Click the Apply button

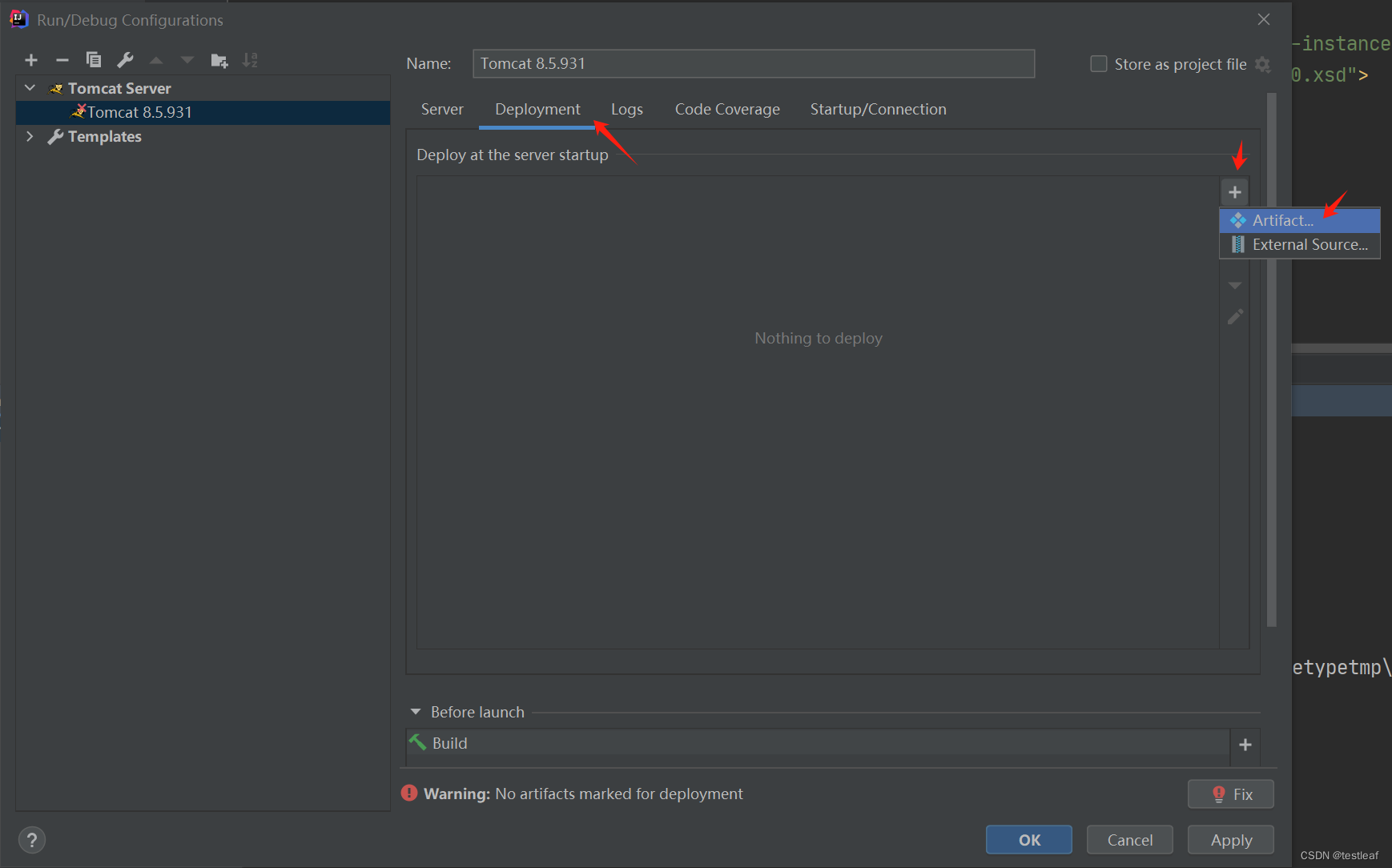[x=1231, y=840]
